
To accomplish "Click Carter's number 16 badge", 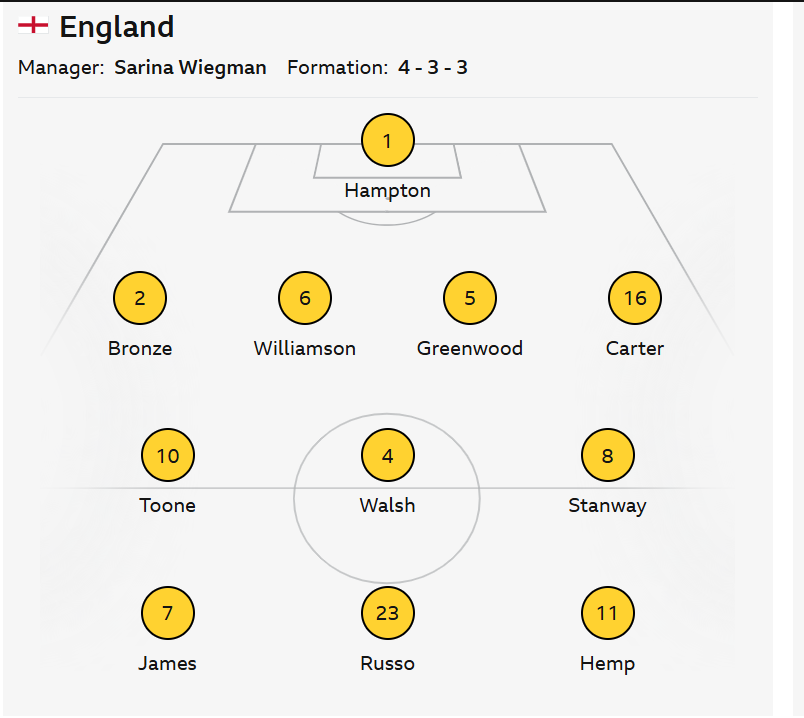I will [635, 298].
